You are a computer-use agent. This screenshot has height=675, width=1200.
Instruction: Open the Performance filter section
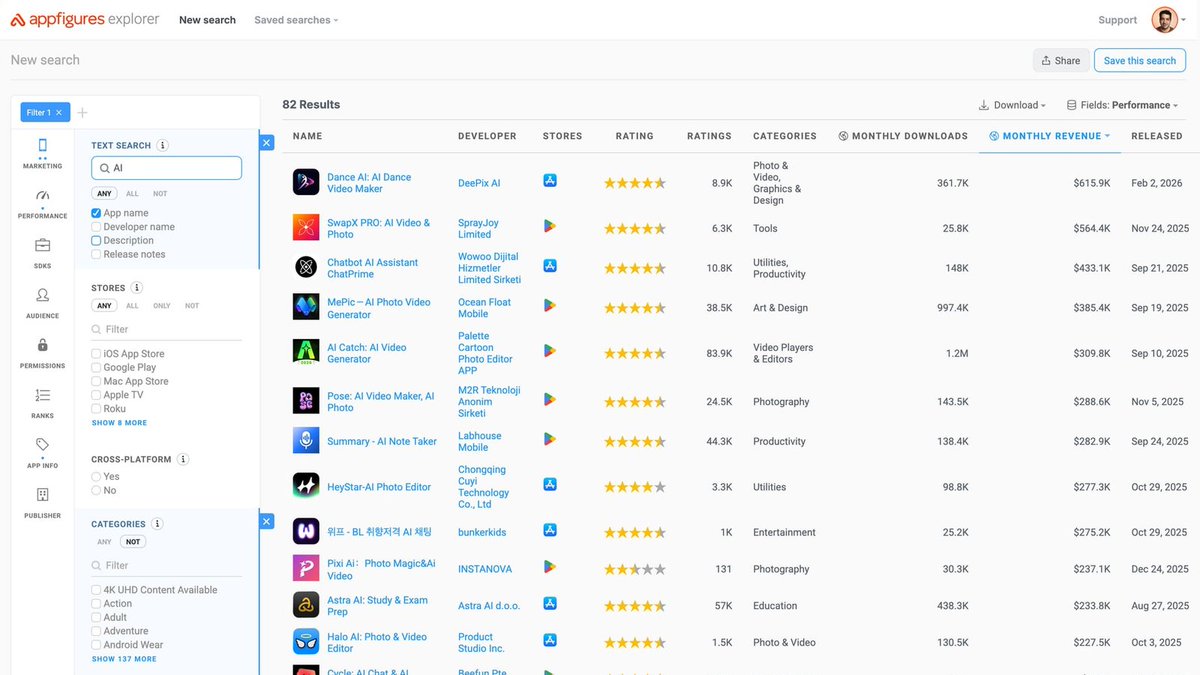pyautogui.click(x=42, y=203)
